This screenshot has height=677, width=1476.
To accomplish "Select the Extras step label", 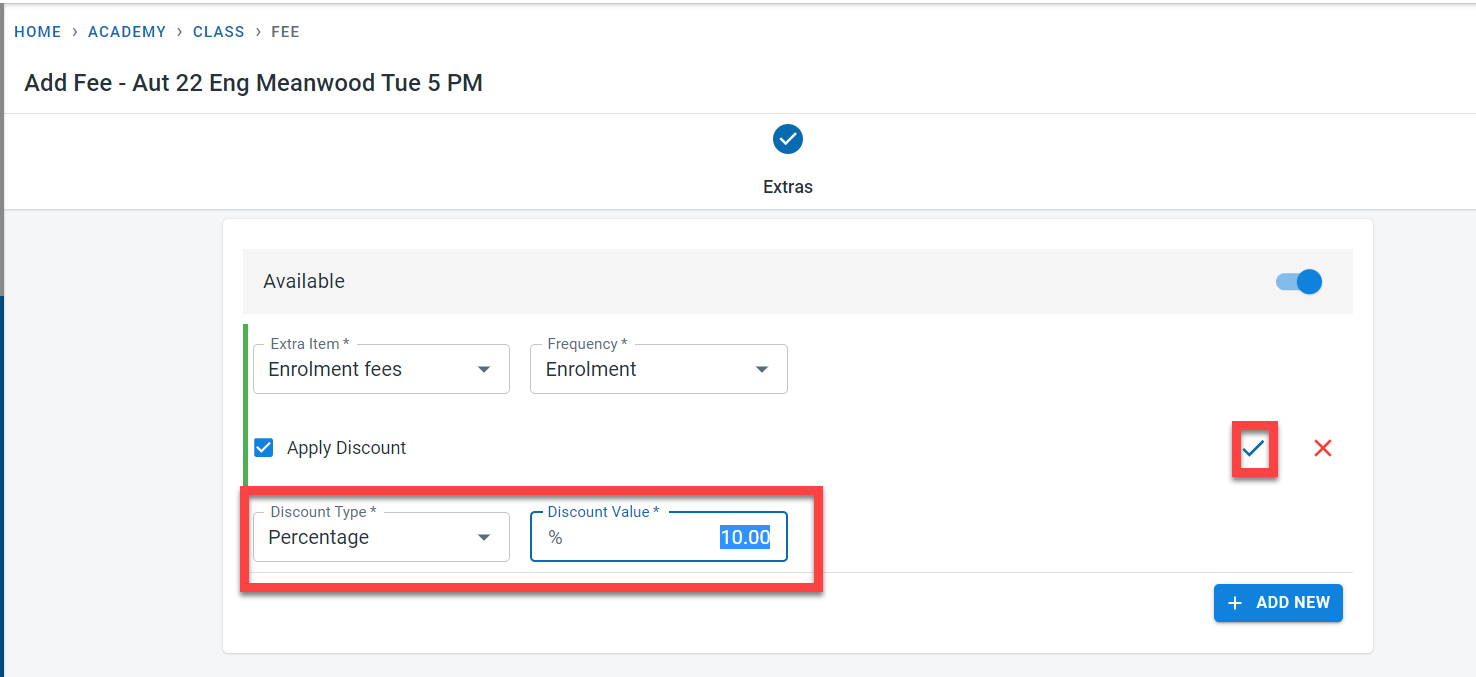I will [x=788, y=187].
